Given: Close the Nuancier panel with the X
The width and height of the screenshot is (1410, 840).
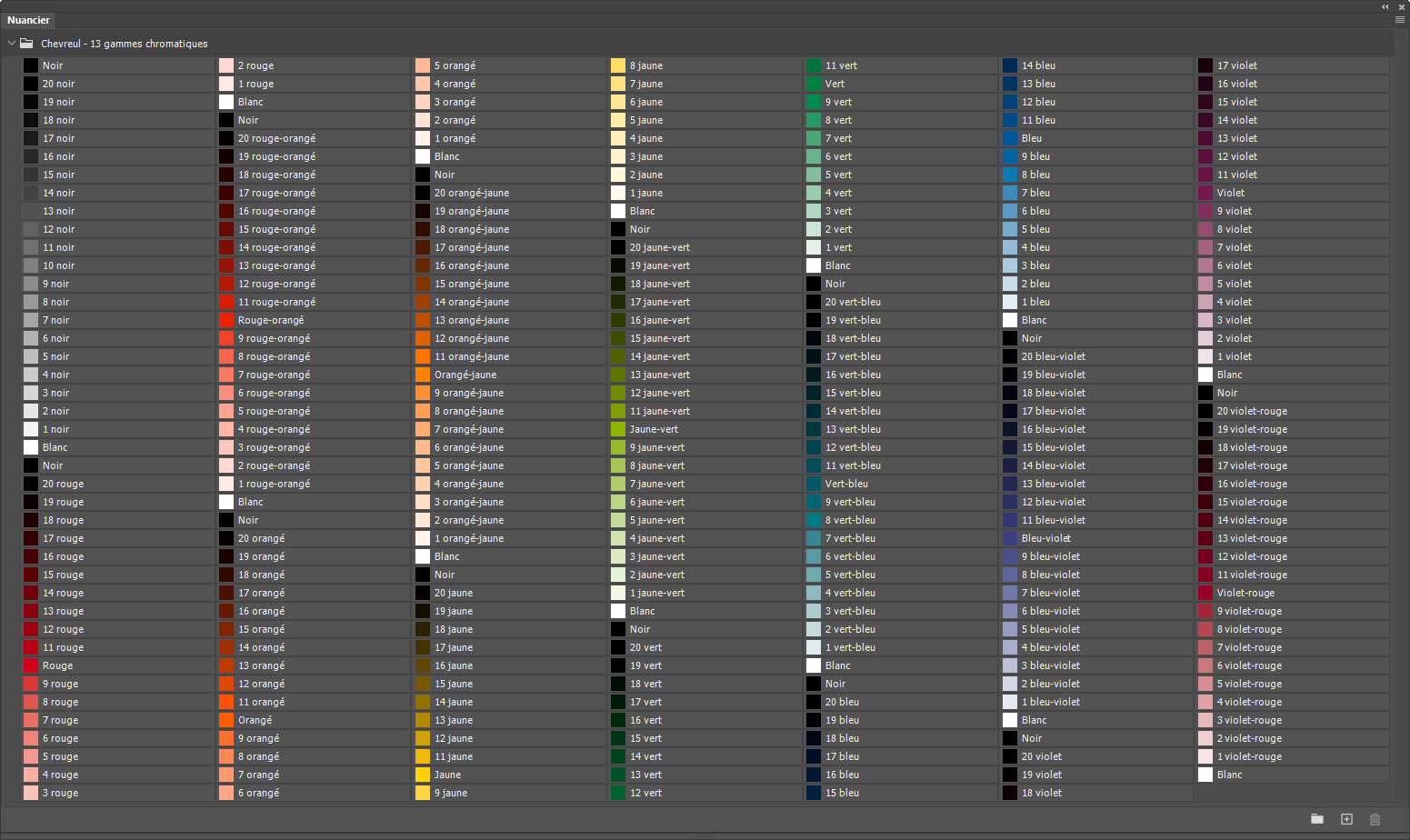Looking at the screenshot, I should pyautogui.click(x=1402, y=6).
